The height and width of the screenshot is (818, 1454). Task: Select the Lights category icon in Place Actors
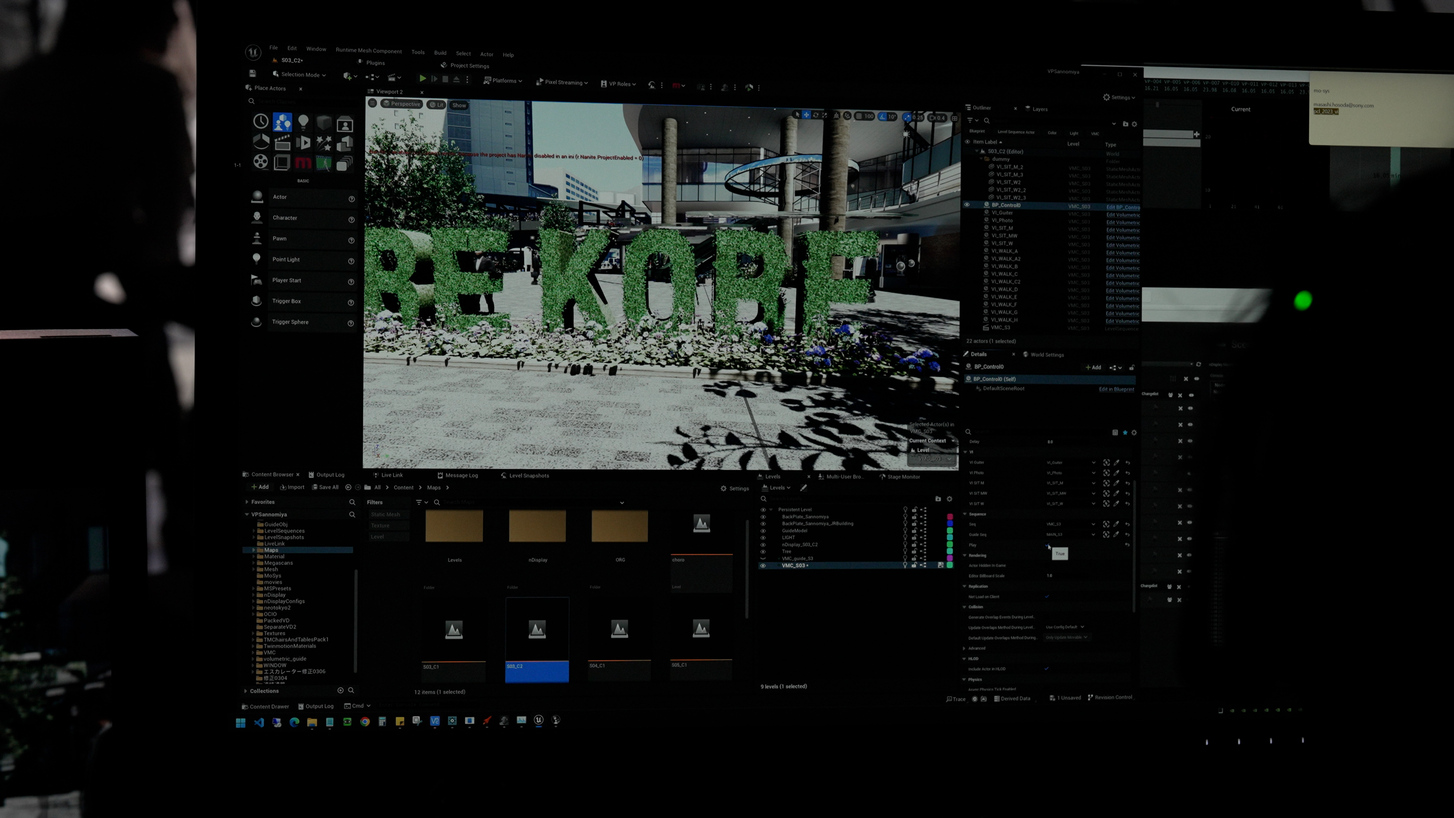[x=303, y=122]
